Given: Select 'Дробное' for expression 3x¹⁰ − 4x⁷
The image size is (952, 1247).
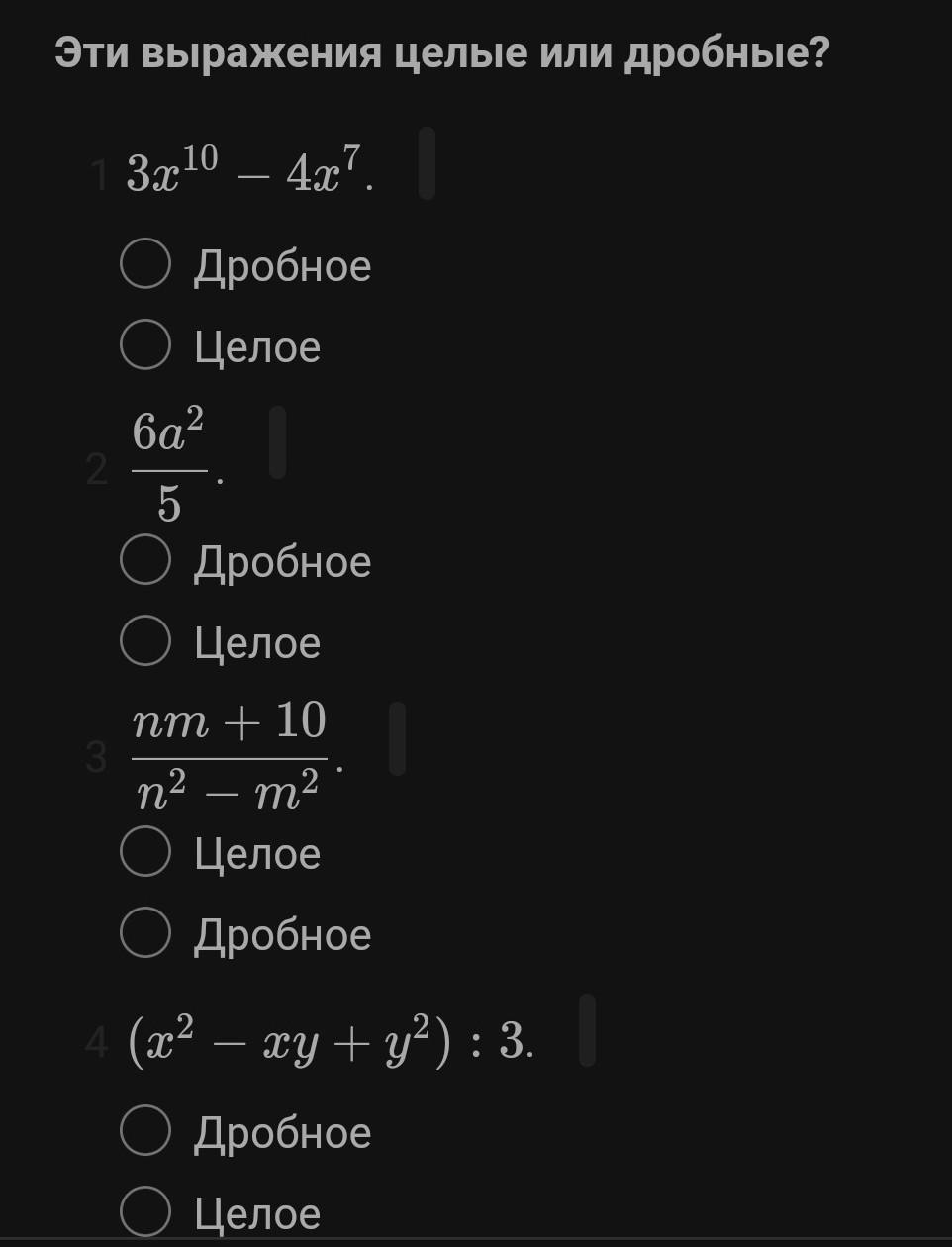Looking at the screenshot, I should [x=145, y=264].
